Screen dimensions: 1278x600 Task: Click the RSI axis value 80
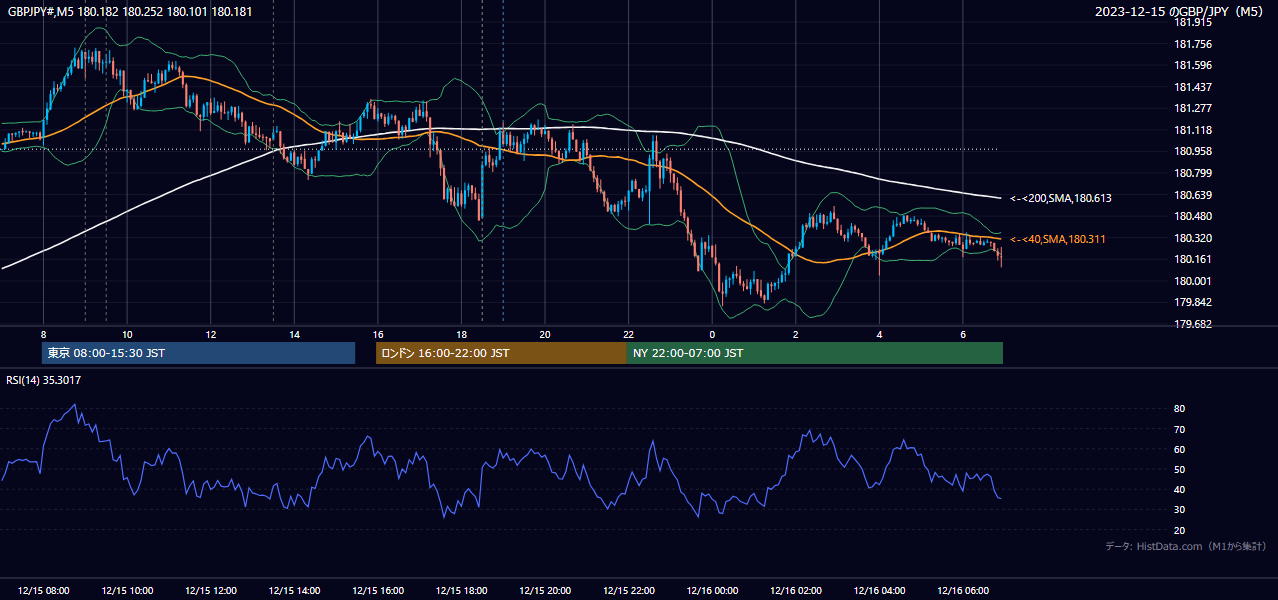(1179, 409)
